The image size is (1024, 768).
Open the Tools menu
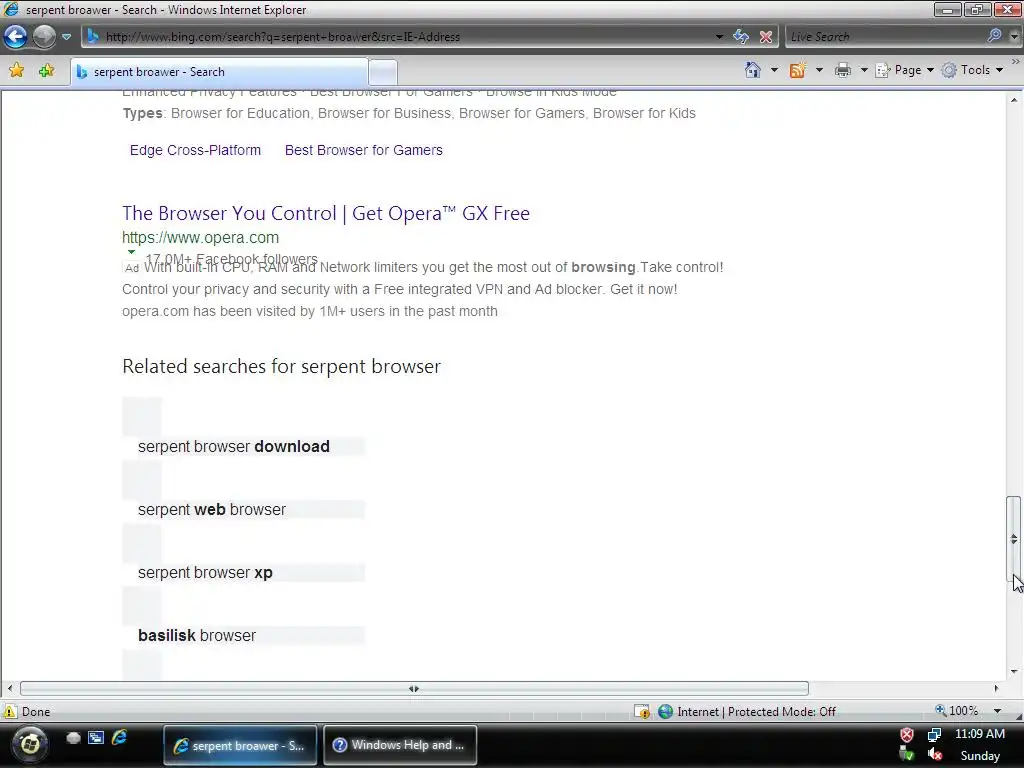click(972, 70)
